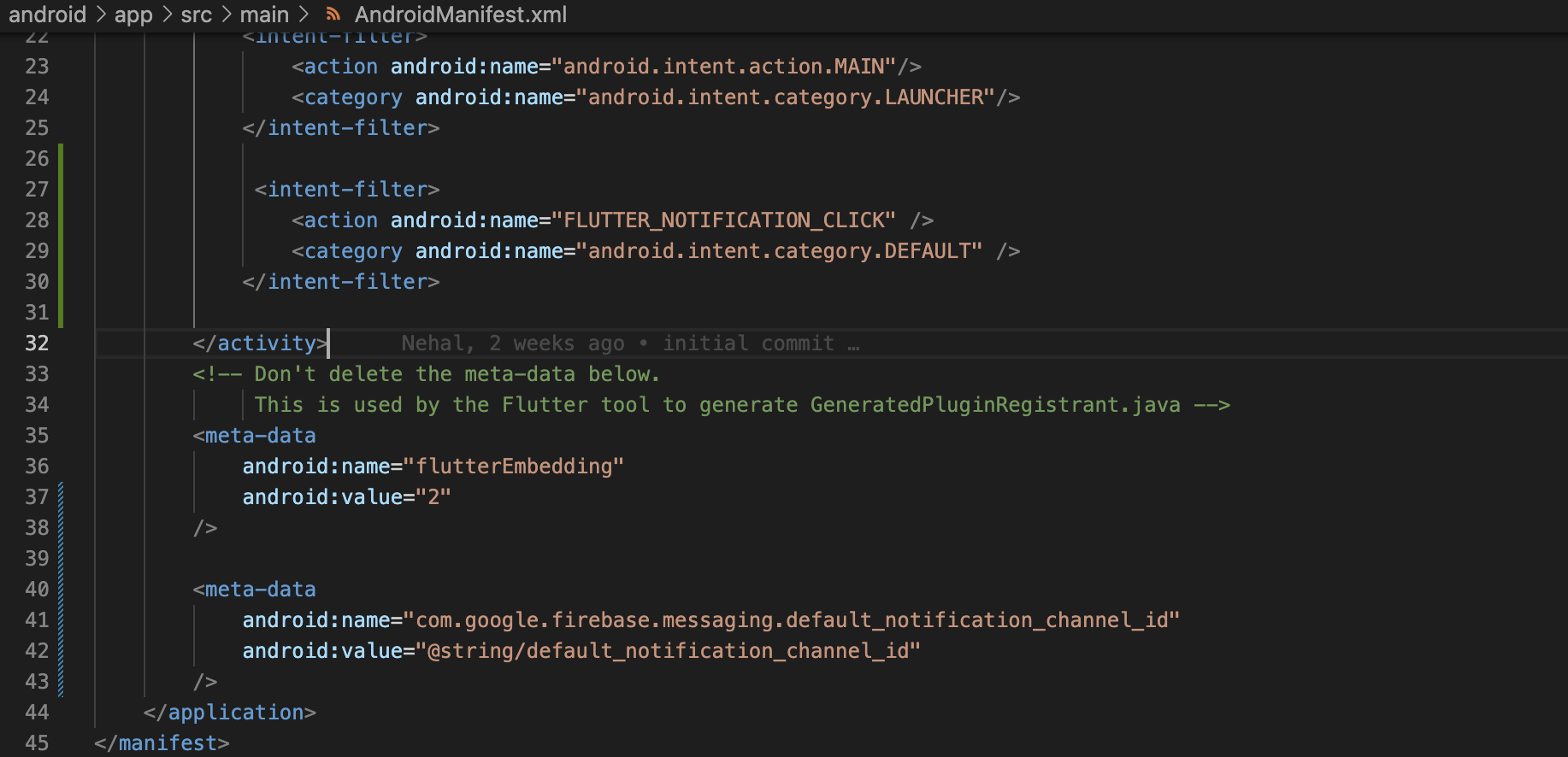Open the src breadcrumb segment
1568x757 pixels.
196,15
